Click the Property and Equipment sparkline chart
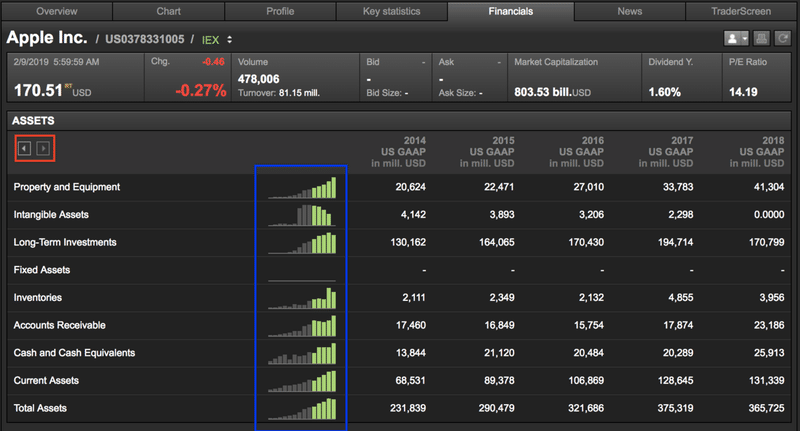The image size is (800, 431). click(x=302, y=188)
